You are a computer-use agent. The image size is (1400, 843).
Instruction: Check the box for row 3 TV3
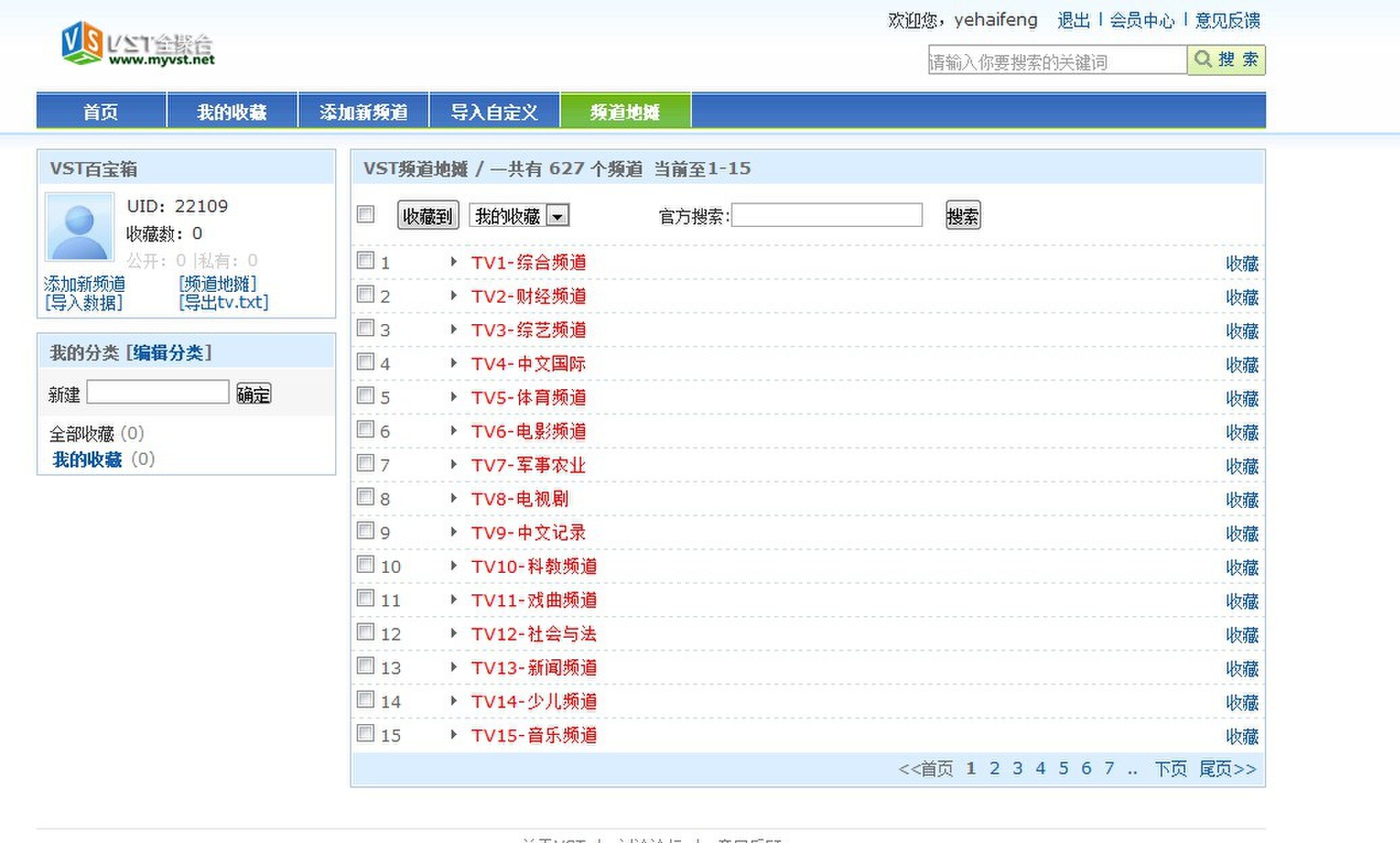[x=366, y=328]
